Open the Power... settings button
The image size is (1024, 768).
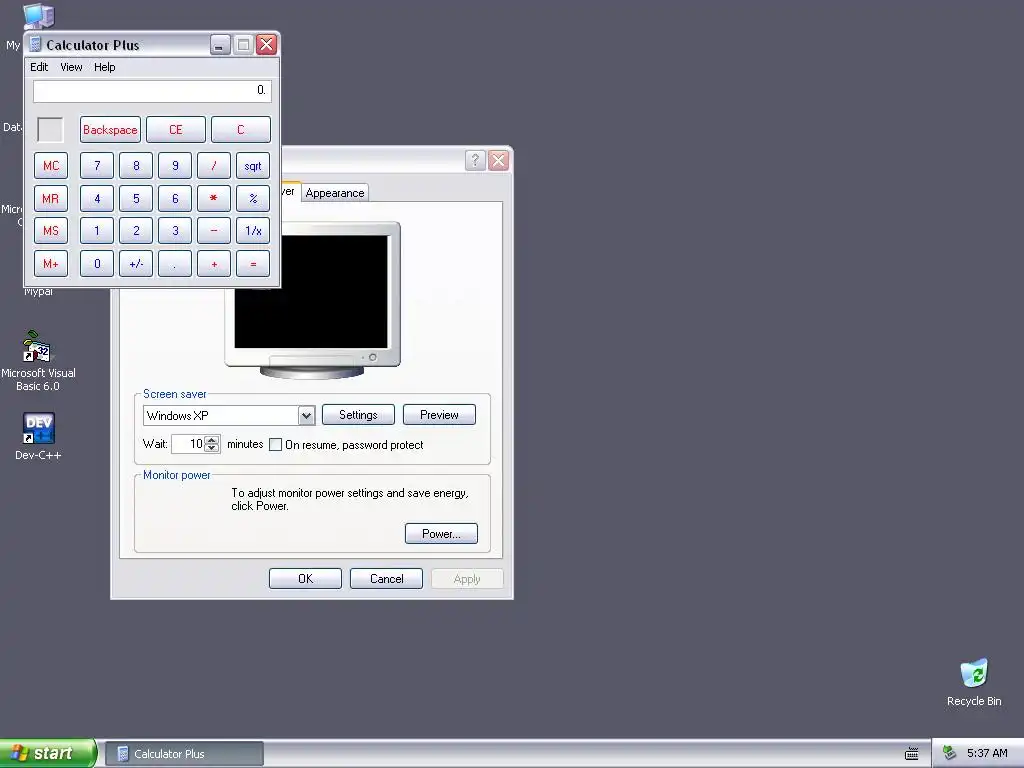[441, 534]
